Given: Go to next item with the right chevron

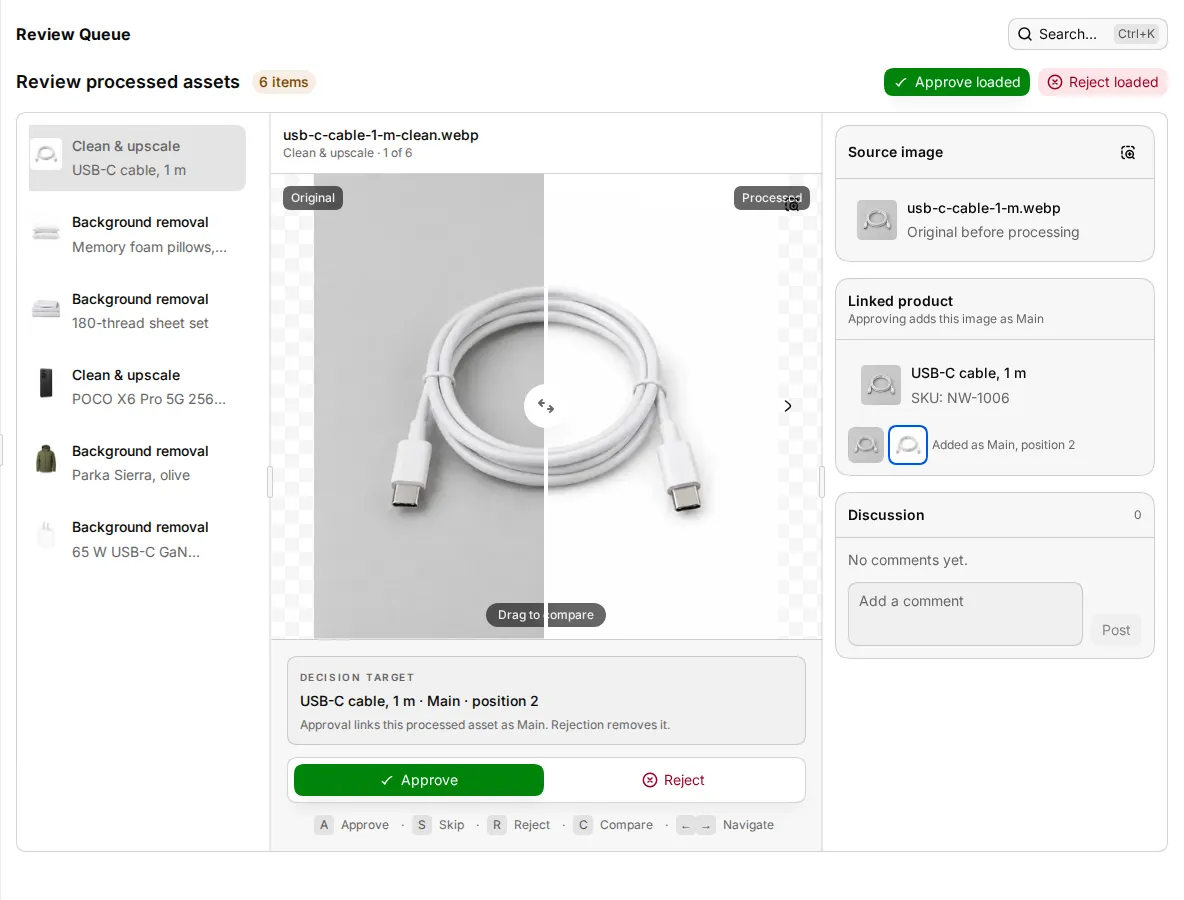Looking at the screenshot, I should point(788,406).
